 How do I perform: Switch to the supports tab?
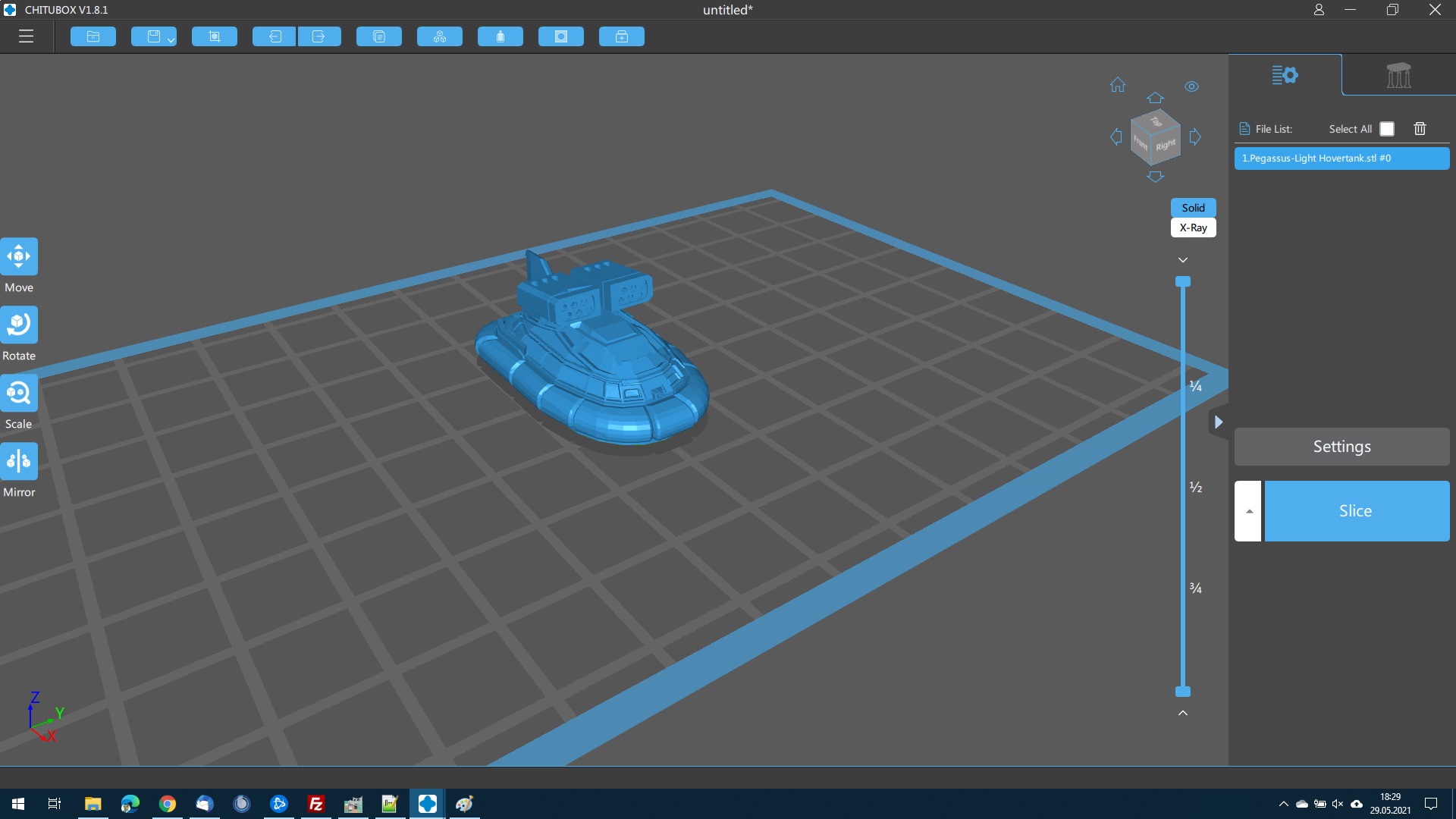[x=1398, y=75]
